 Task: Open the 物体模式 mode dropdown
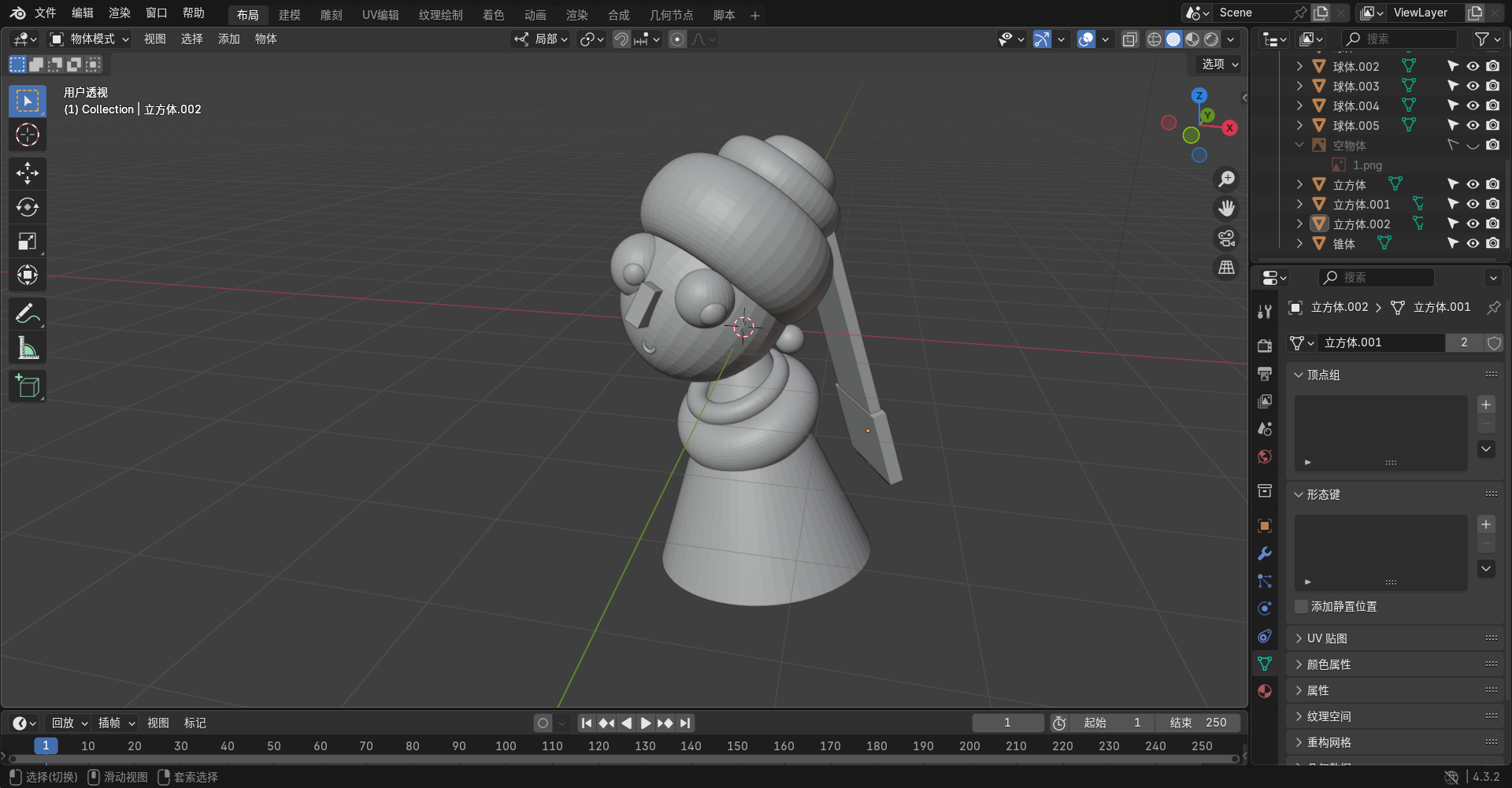point(90,39)
